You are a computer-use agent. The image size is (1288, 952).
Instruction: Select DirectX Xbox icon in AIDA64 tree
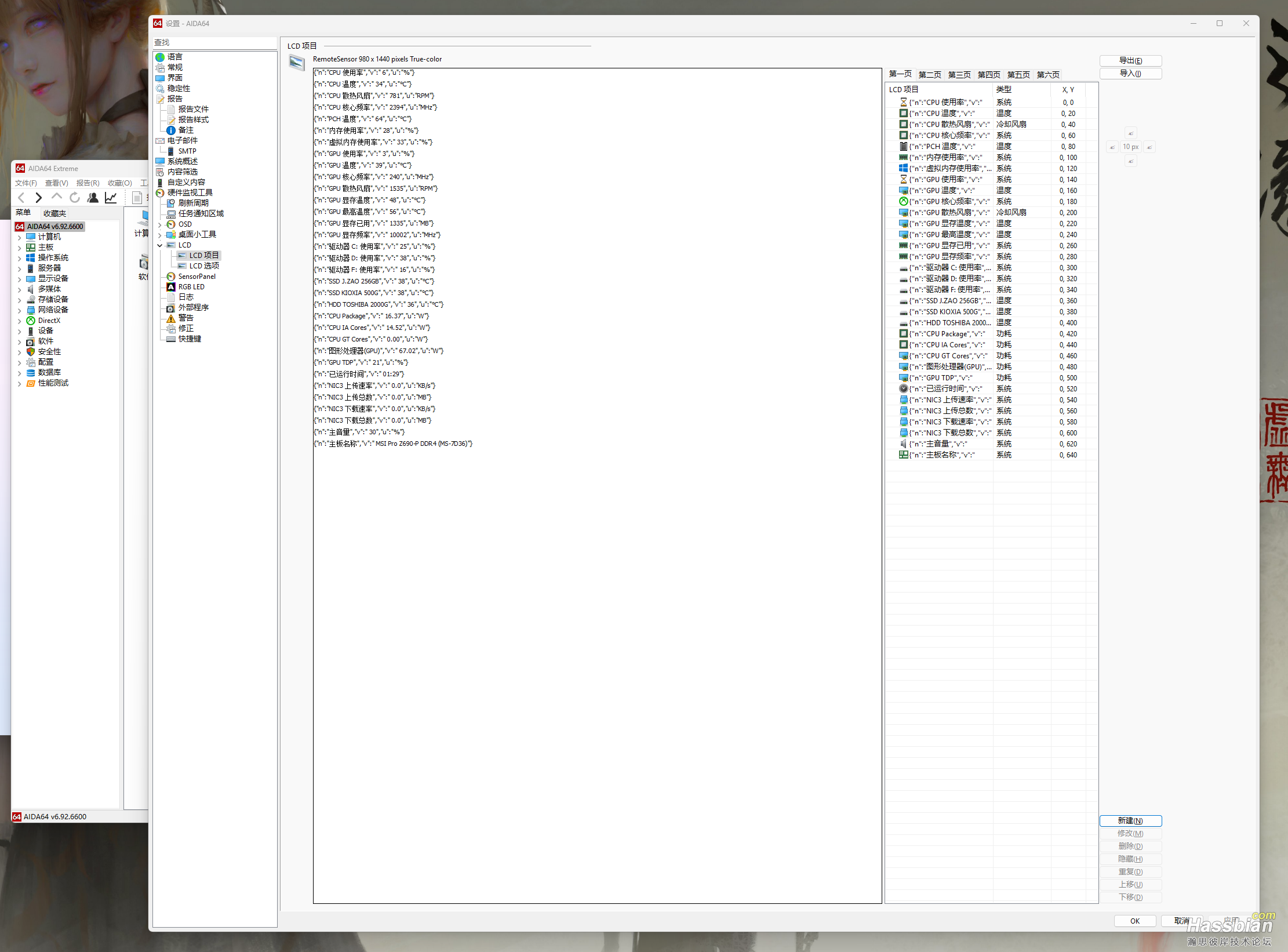[31, 321]
